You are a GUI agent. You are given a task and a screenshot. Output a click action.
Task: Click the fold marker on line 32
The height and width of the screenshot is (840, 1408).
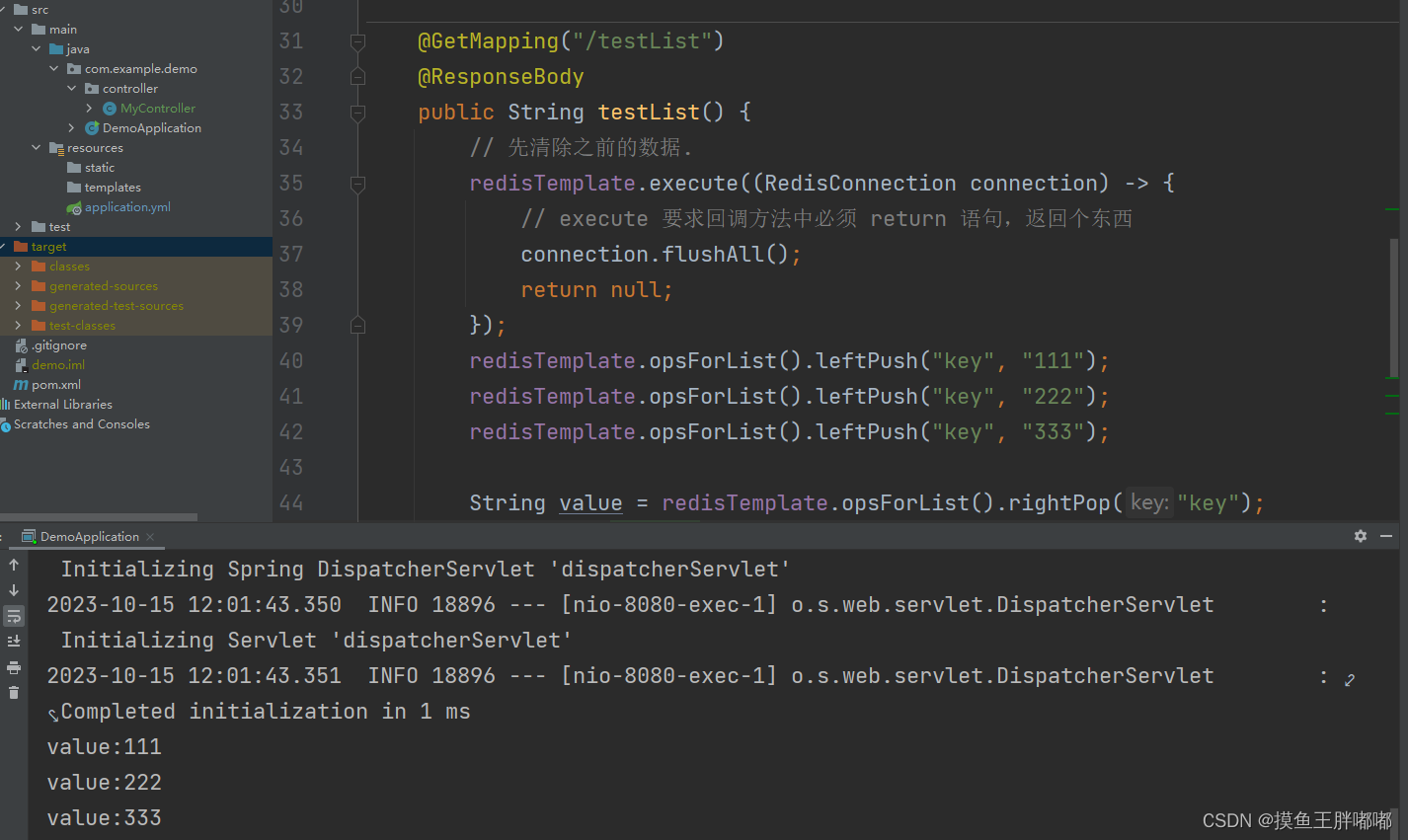pos(358,77)
